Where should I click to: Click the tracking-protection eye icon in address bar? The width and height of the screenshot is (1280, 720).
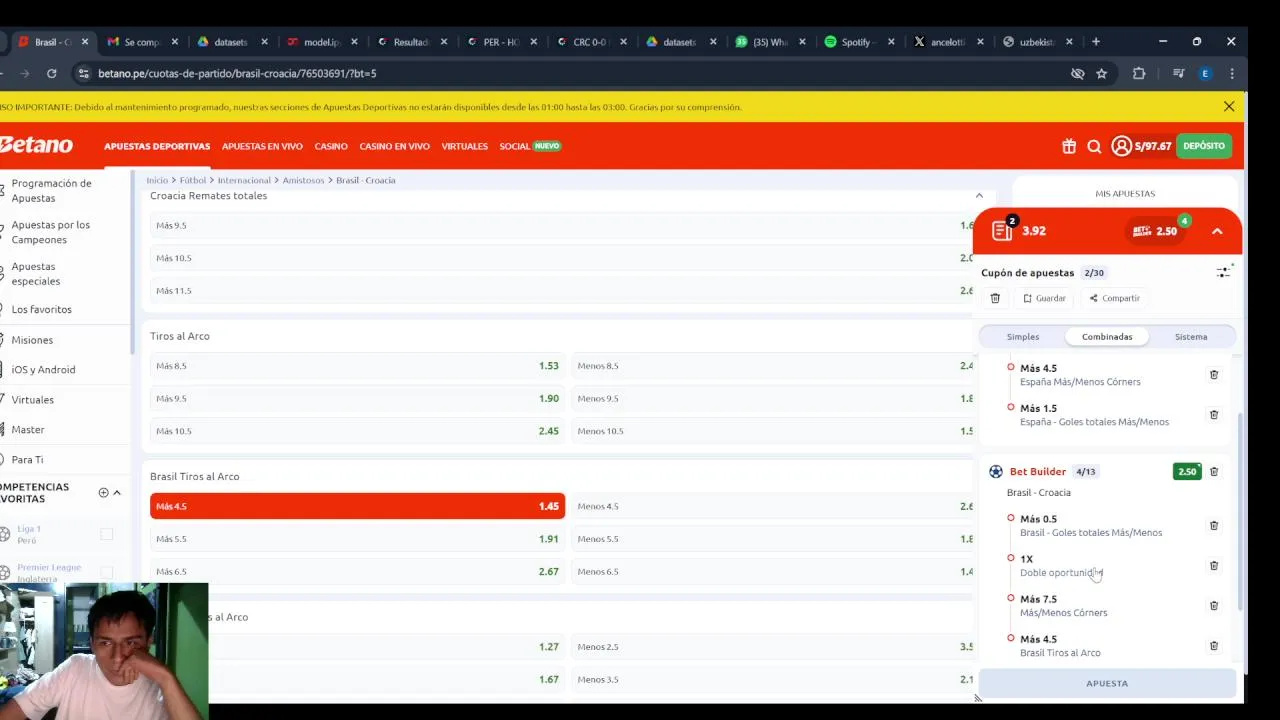(x=1077, y=73)
